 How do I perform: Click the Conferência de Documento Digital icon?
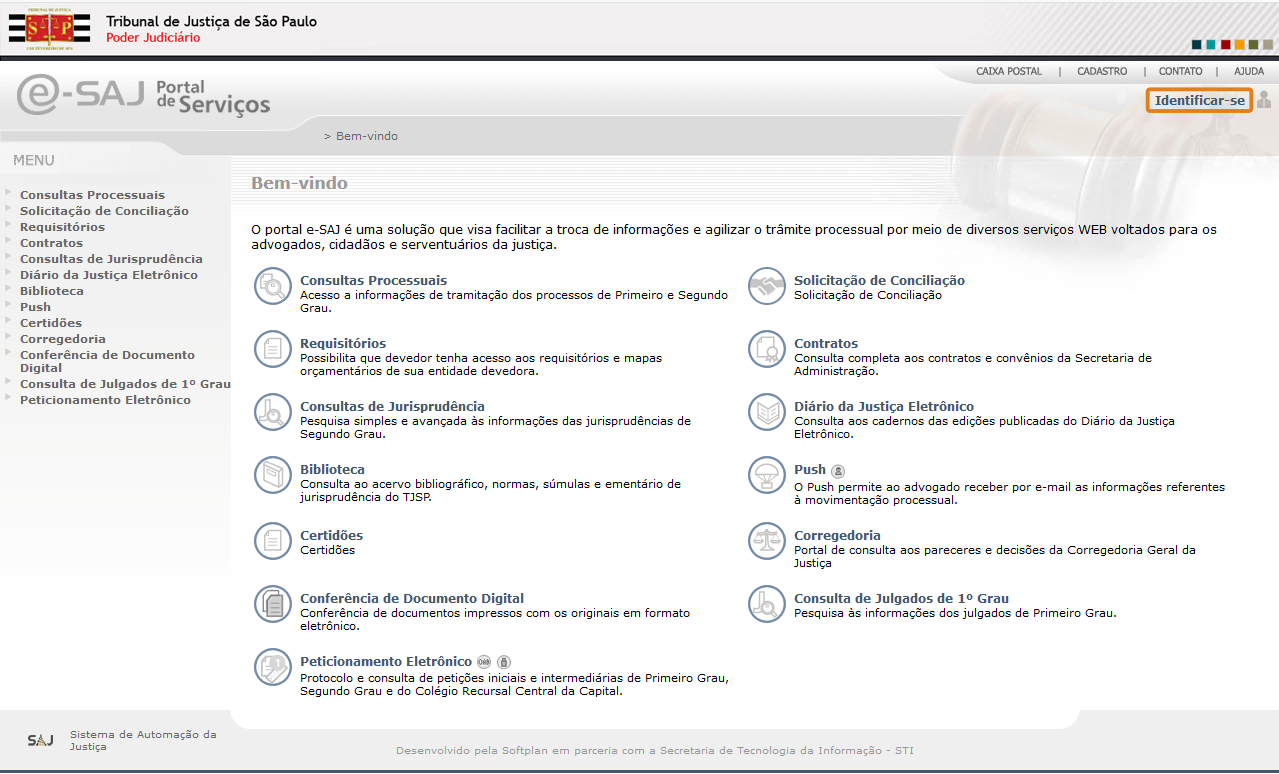click(272, 604)
